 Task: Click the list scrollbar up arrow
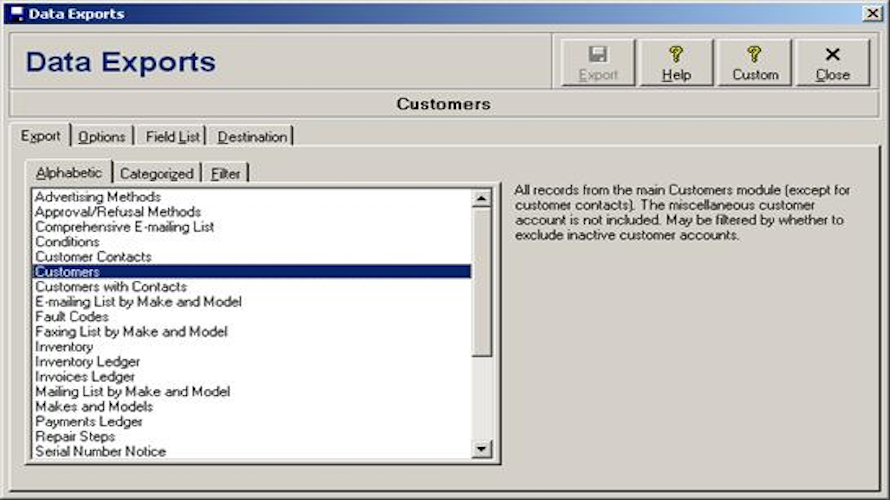481,198
